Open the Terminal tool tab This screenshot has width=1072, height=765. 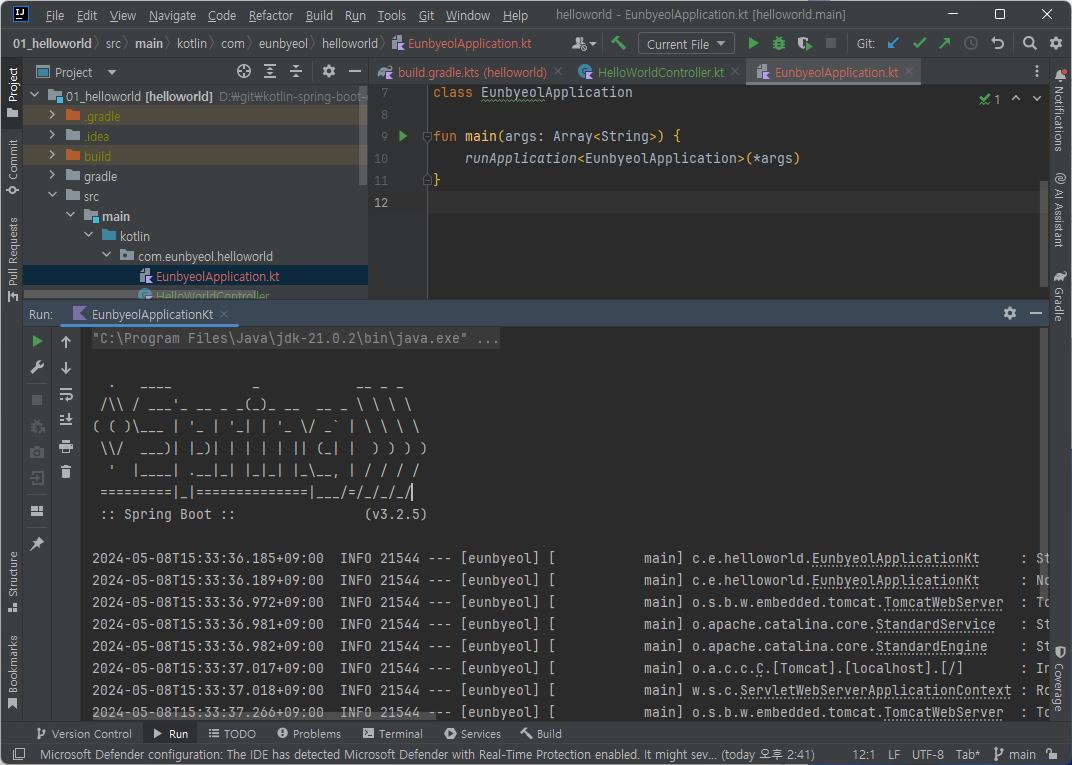coord(392,734)
